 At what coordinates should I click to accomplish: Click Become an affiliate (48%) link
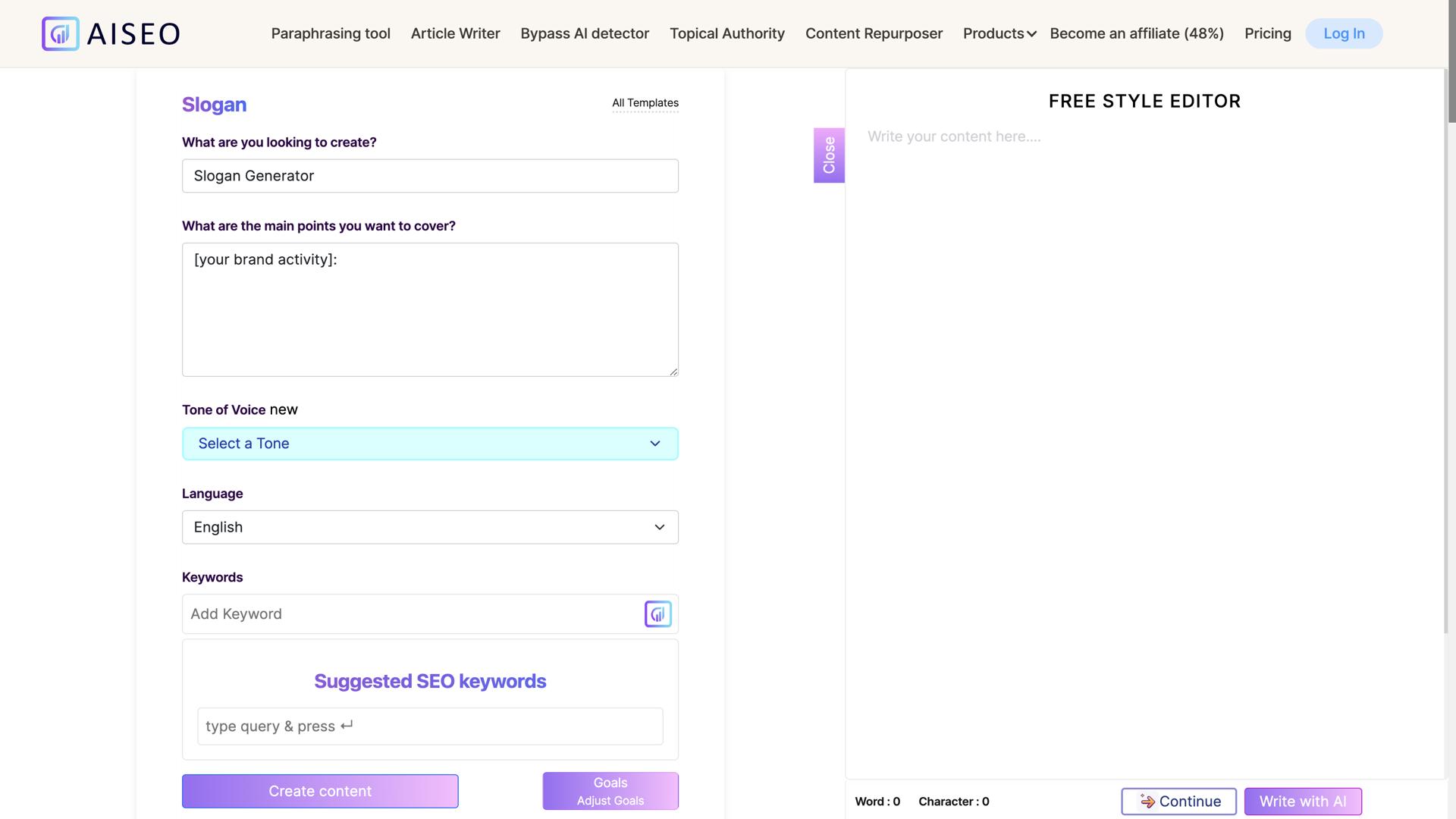[x=1137, y=34]
